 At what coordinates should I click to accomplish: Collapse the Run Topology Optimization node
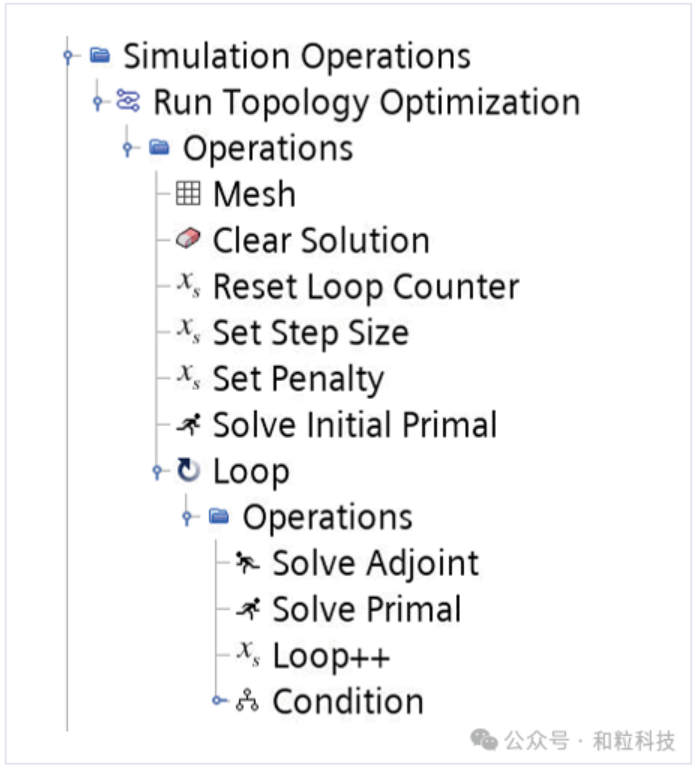click(x=97, y=102)
